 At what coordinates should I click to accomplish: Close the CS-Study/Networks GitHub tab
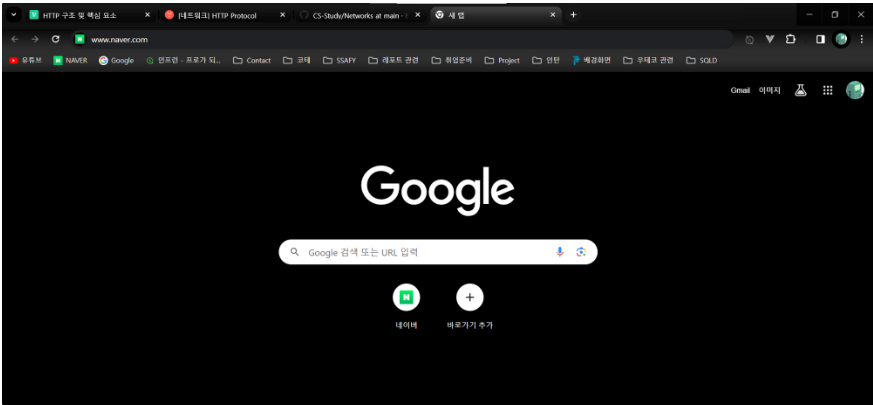pyautogui.click(x=418, y=16)
